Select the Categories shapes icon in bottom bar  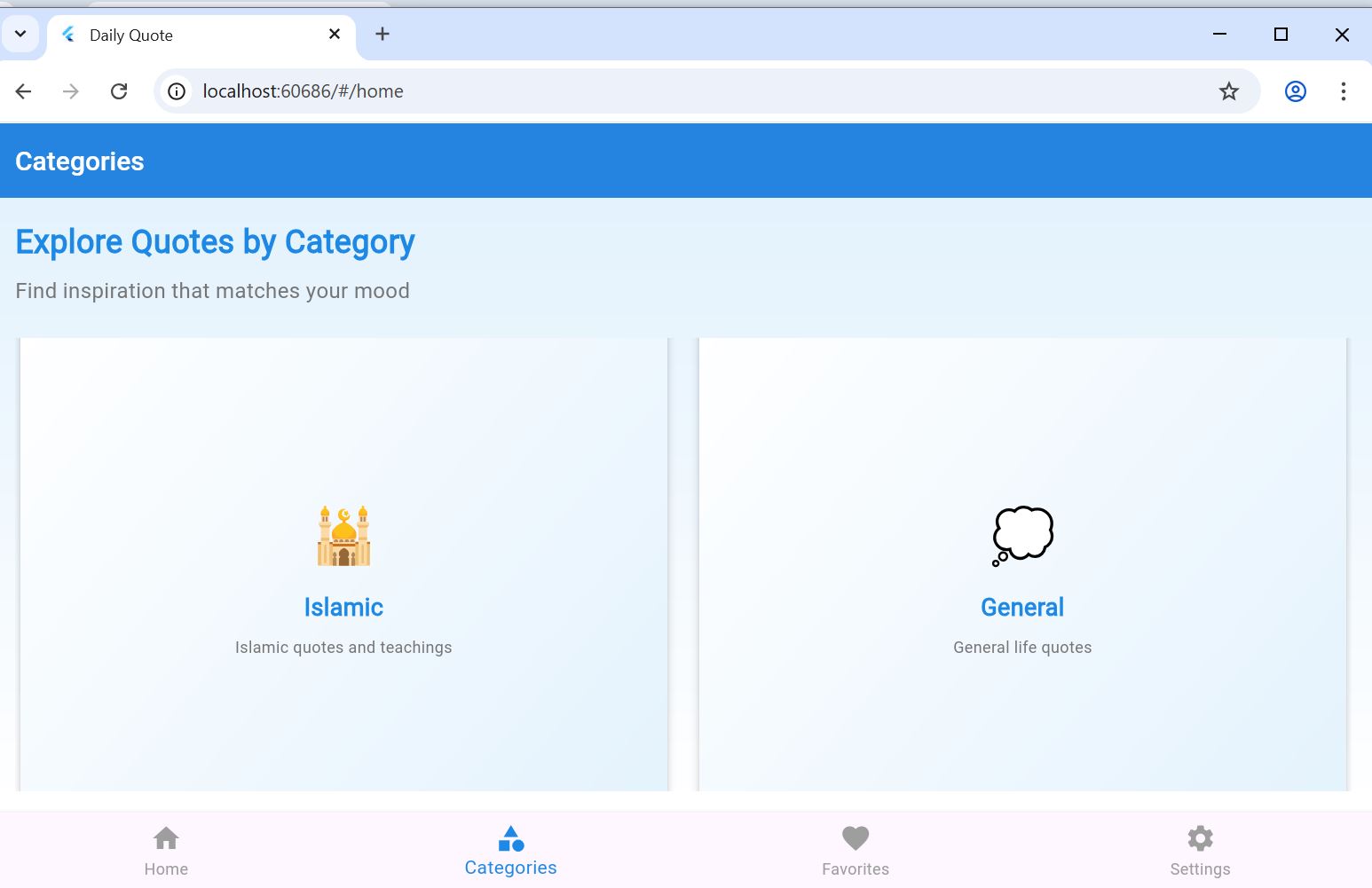point(510,838)
